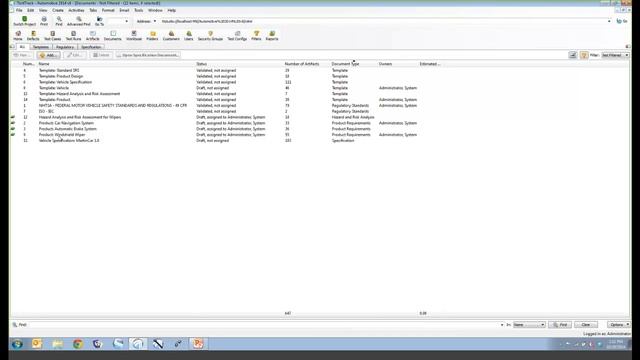Open Find from the top toolbar
Screen dimensions: 640x360
[59, 21]
